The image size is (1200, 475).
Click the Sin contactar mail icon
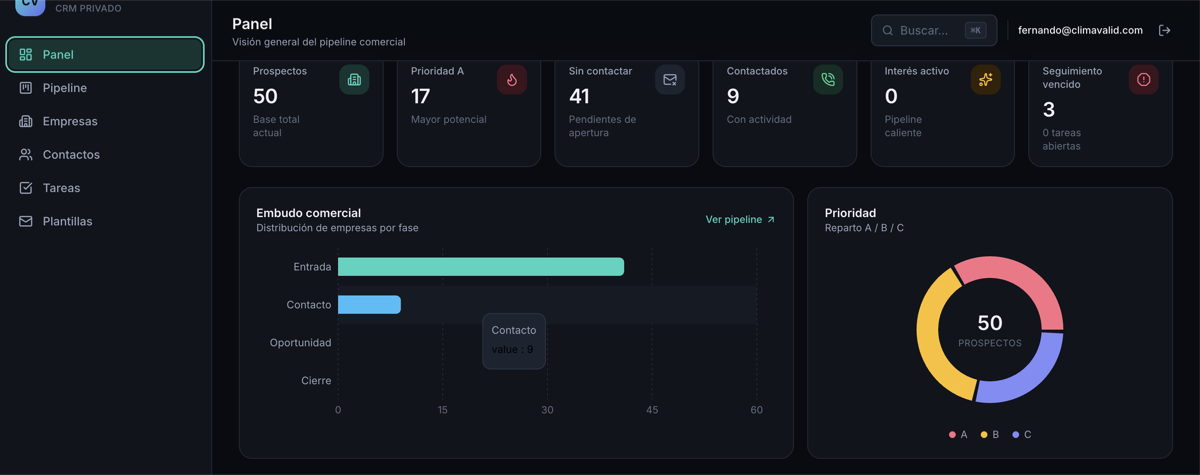(x=670, y=80)
